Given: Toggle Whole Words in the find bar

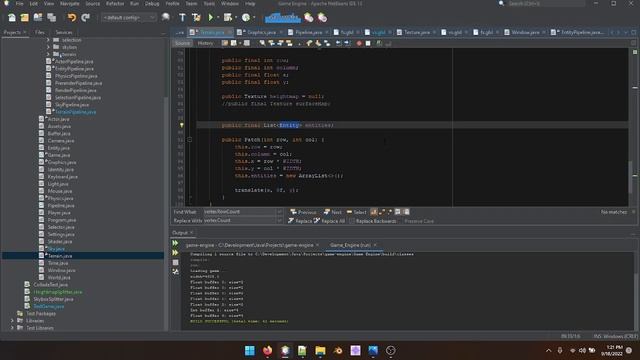Looking at the screenshot, I should click(x=382, y=212).
